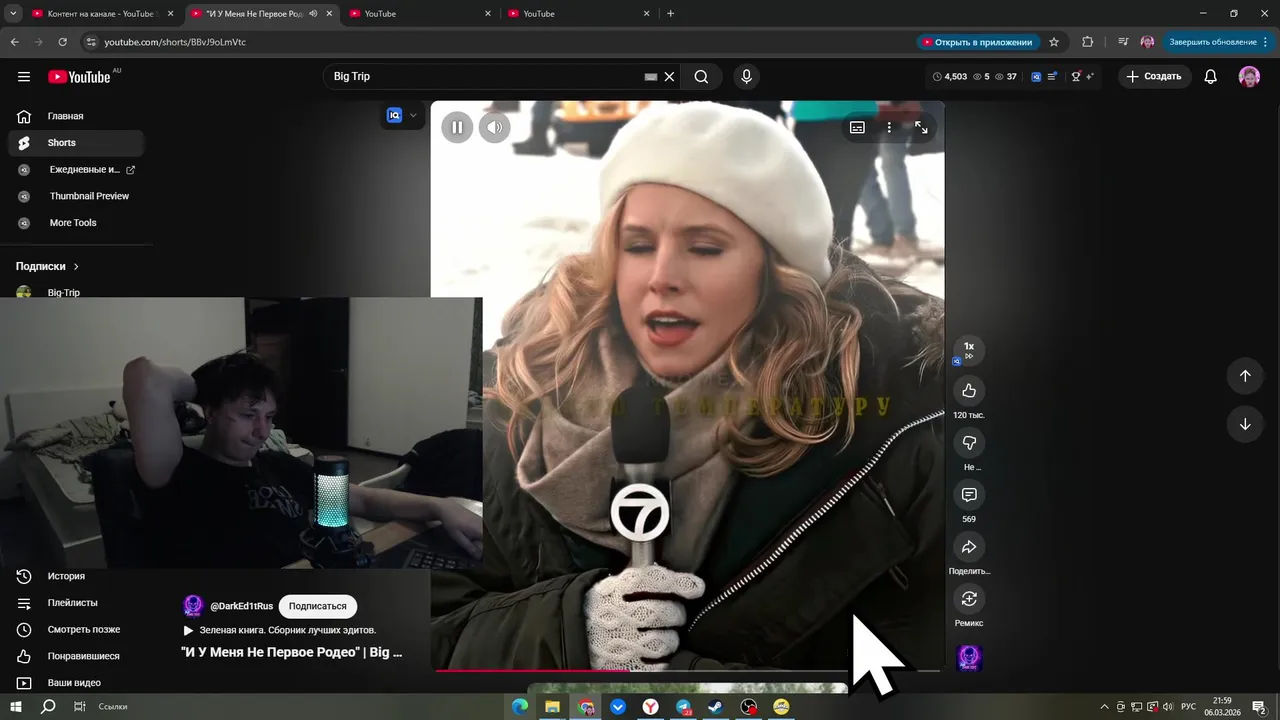Open Steam from the taskbar
Image resolution: width=1280 pixels, height=720 pixels.
[x=716, y=707]
